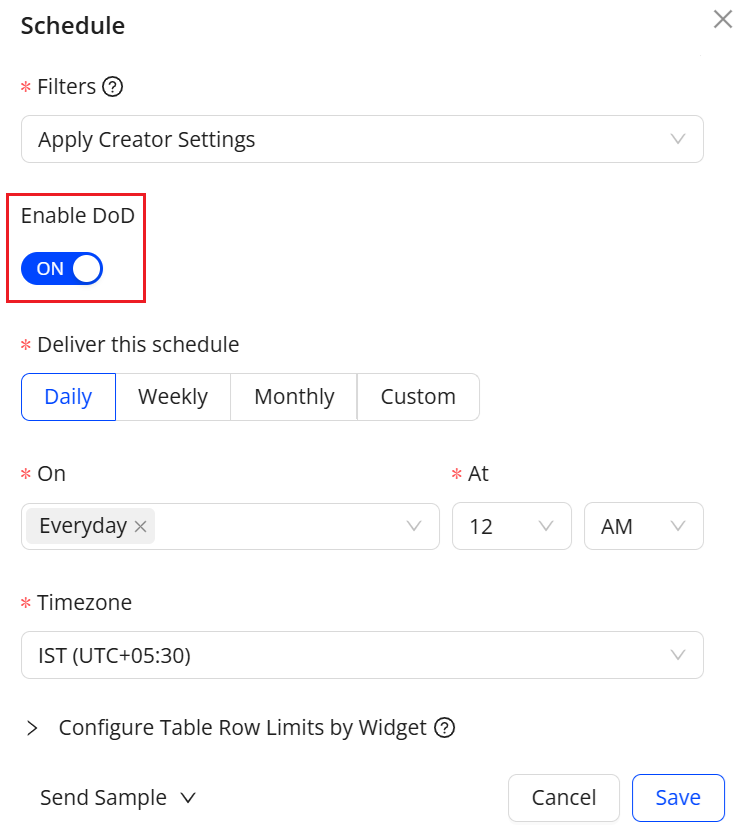Expand Configure Table Row Limits by Widget
Image resolution: width=743 pixels, height=828 pixels.
coord(32,728)
